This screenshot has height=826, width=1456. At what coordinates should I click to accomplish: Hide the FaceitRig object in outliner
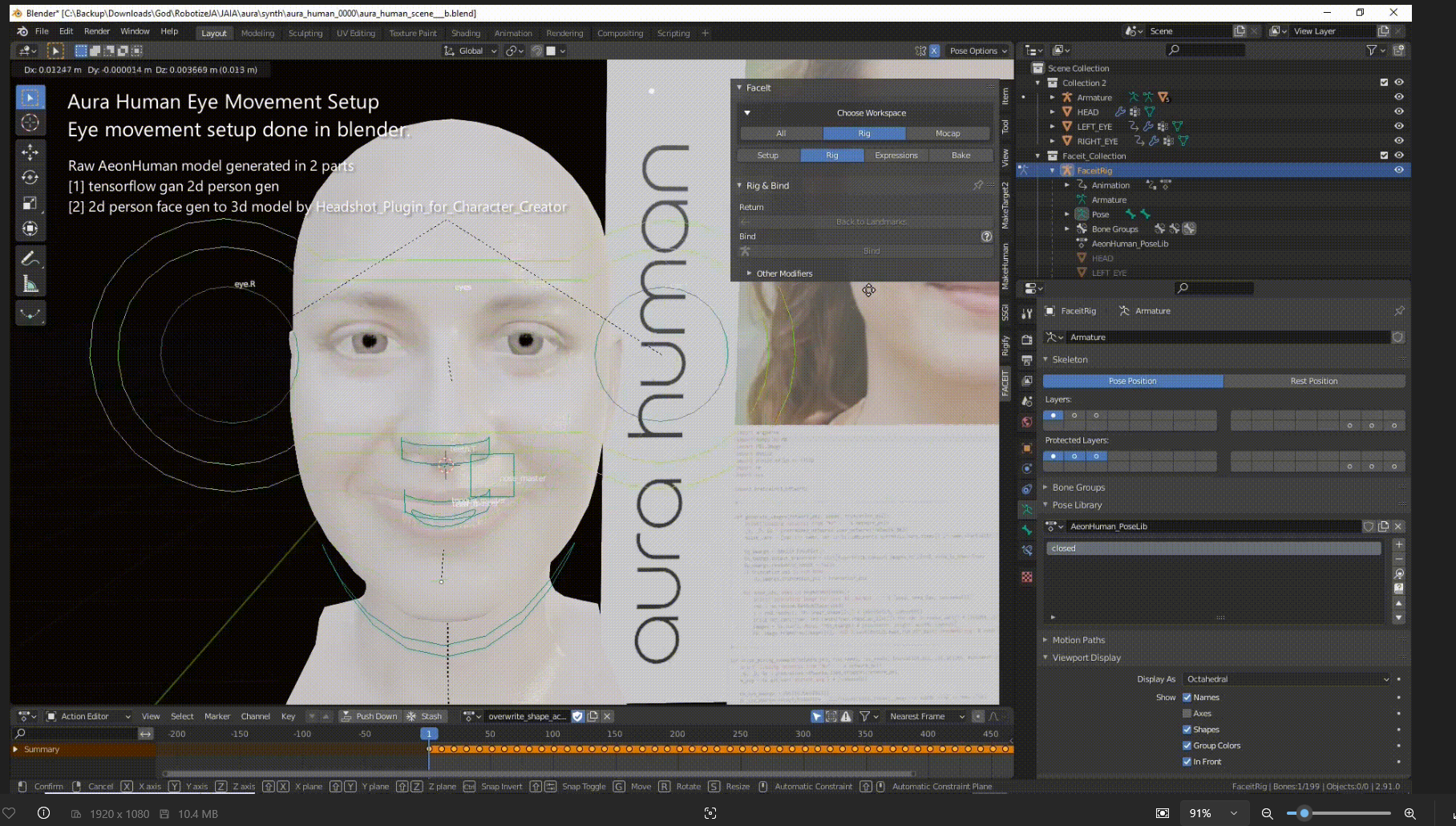pyautogui.click(x=1399, y=170)
